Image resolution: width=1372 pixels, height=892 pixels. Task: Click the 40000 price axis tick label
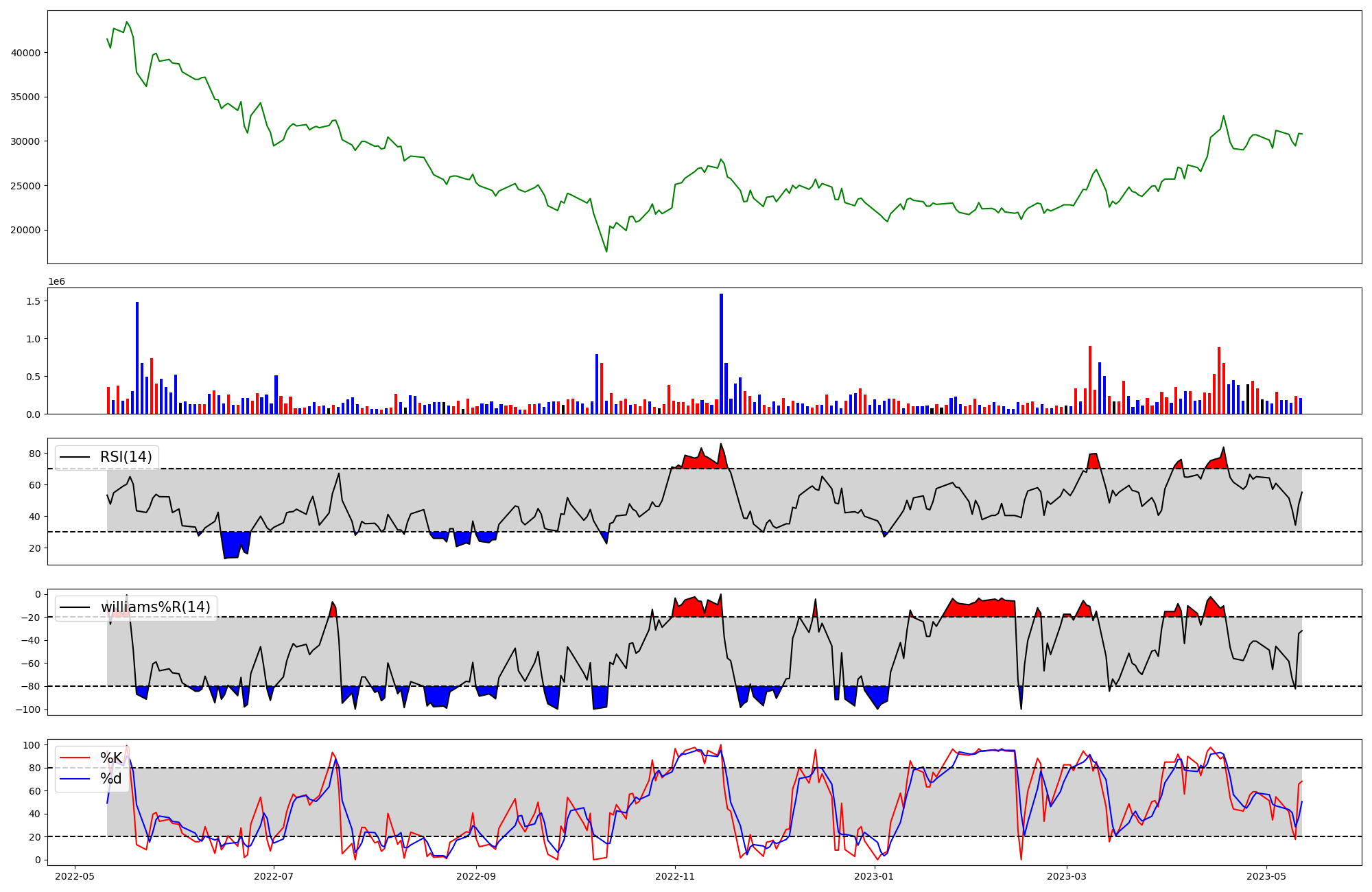25,53
